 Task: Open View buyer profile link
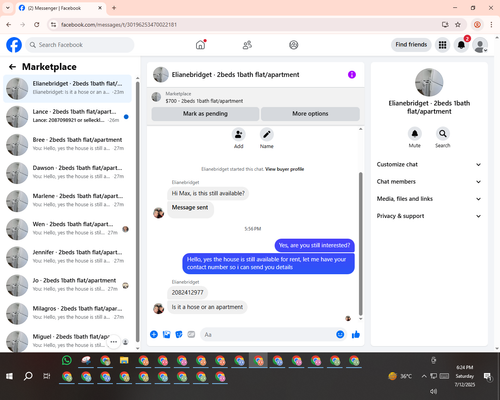point(284,169)
